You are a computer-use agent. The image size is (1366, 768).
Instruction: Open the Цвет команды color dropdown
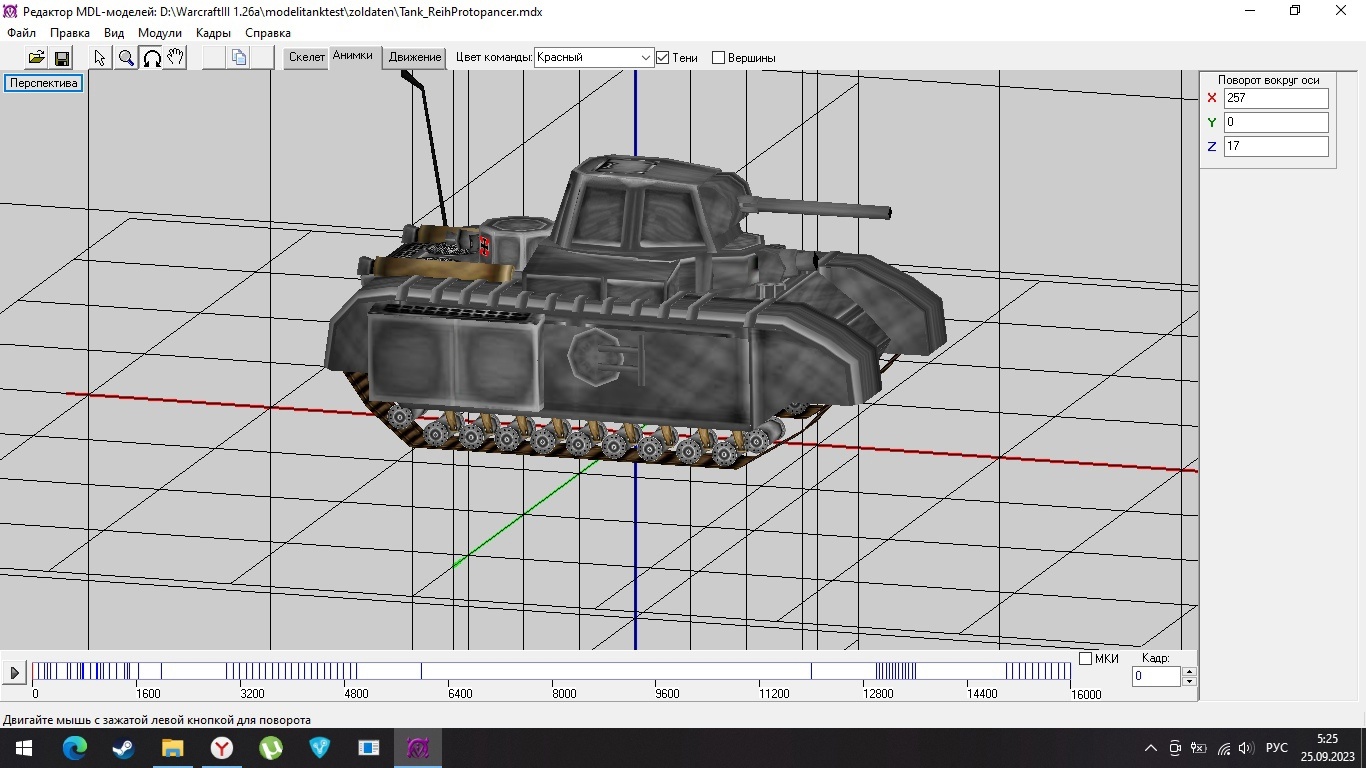point(645,58)
